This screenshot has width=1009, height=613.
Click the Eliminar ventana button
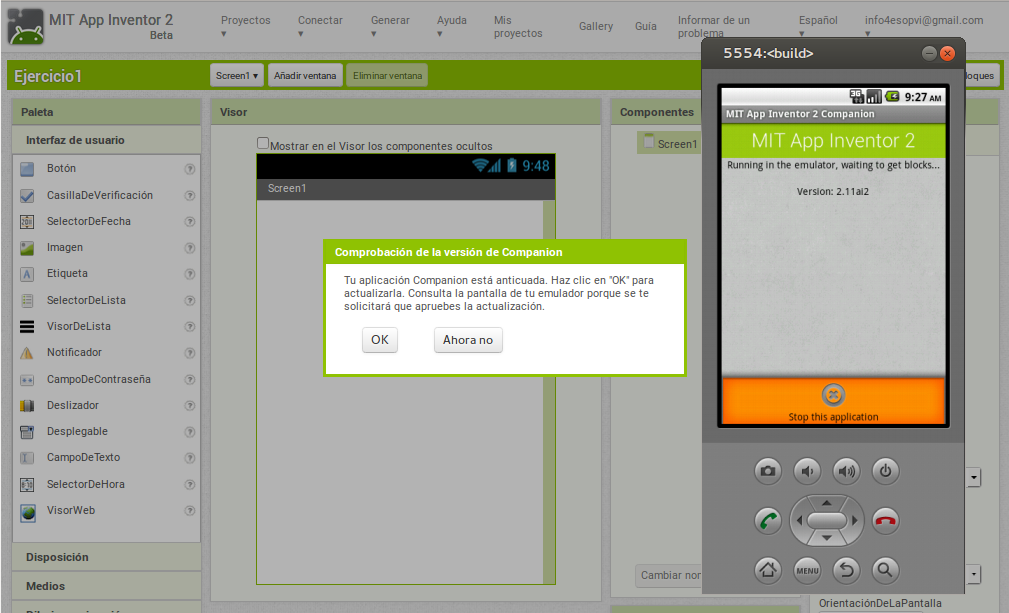tap(387, 76)
